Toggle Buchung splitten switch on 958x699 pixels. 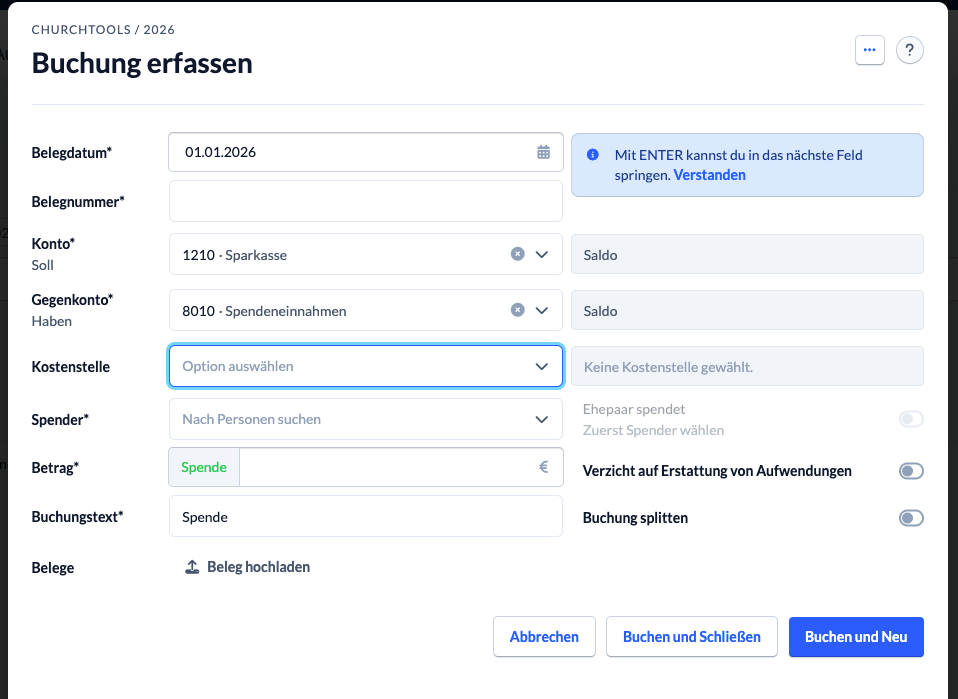click(910, 518)
